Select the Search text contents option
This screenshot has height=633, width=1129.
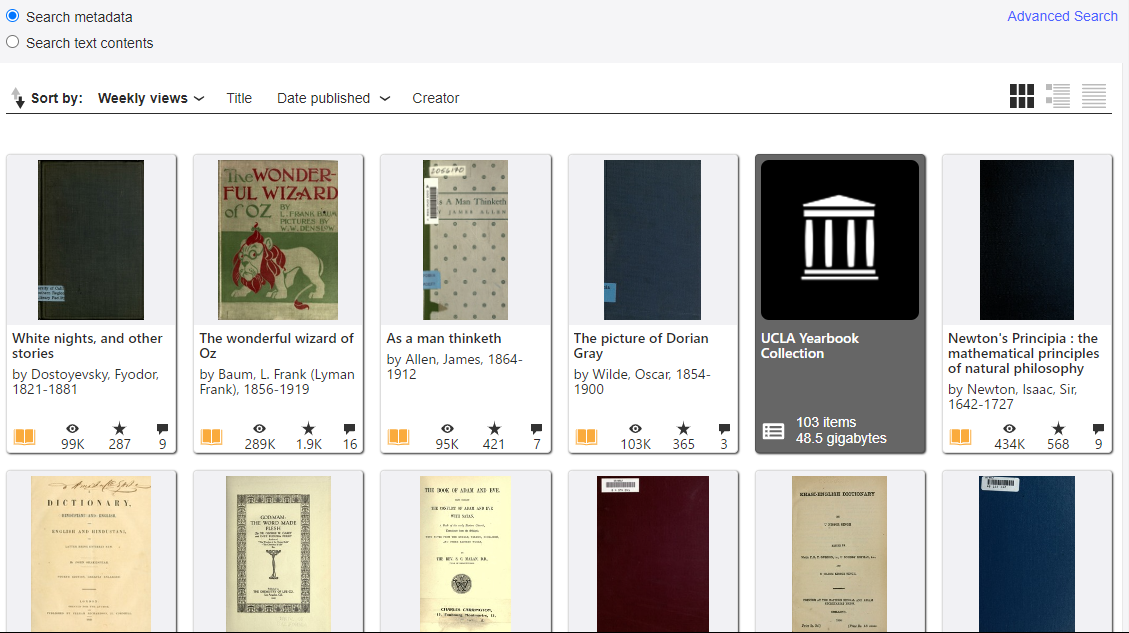(13, 42)
